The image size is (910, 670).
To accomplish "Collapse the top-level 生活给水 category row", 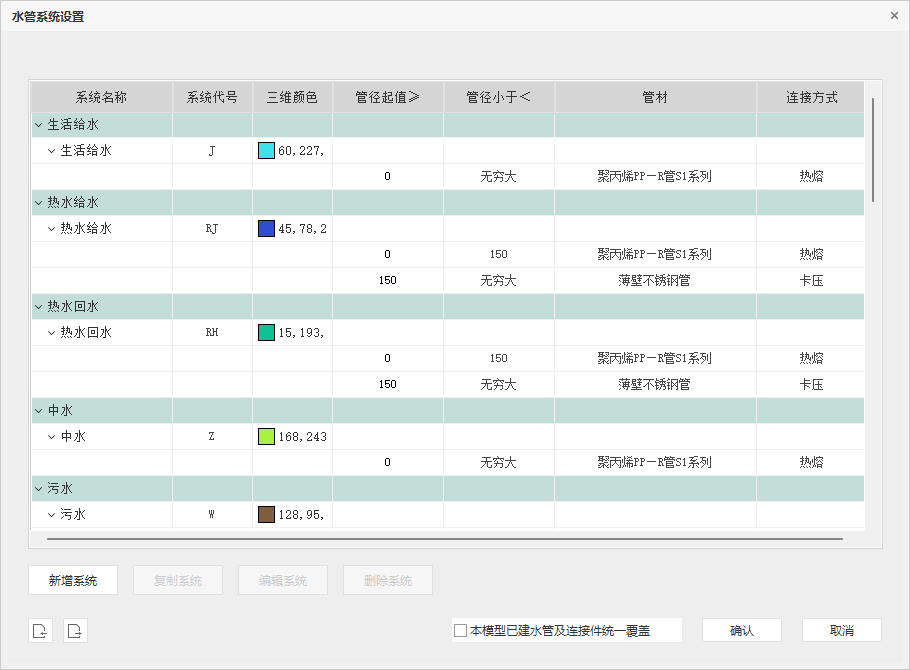I will click(39, 125).
